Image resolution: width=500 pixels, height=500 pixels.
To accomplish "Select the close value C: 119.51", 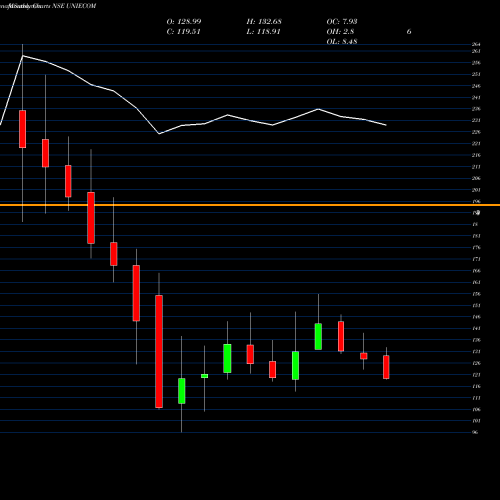I will (183, 31).
